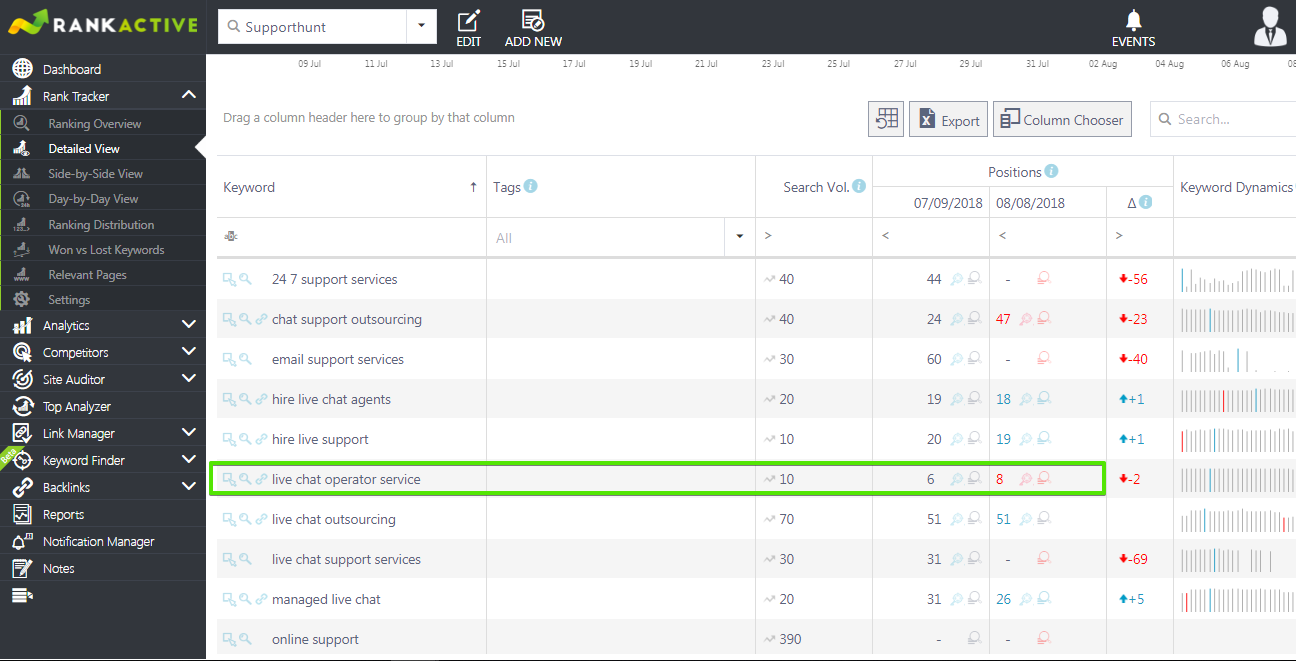Image resolution: width=1296 pixels, height=661 pixels.
Task: Click the leftmost action icon in email support services row
Action: pyautogui.click(x=229, y=359)
